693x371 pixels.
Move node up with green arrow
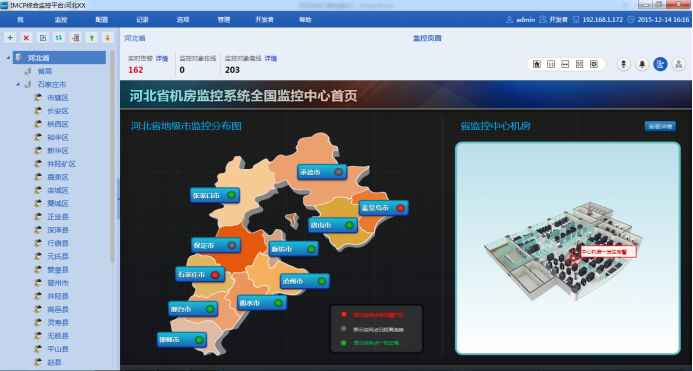coord(91,38)
